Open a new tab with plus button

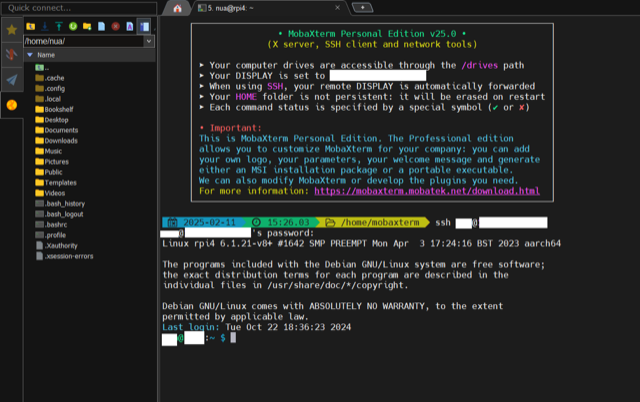click(x=362, y=7)
